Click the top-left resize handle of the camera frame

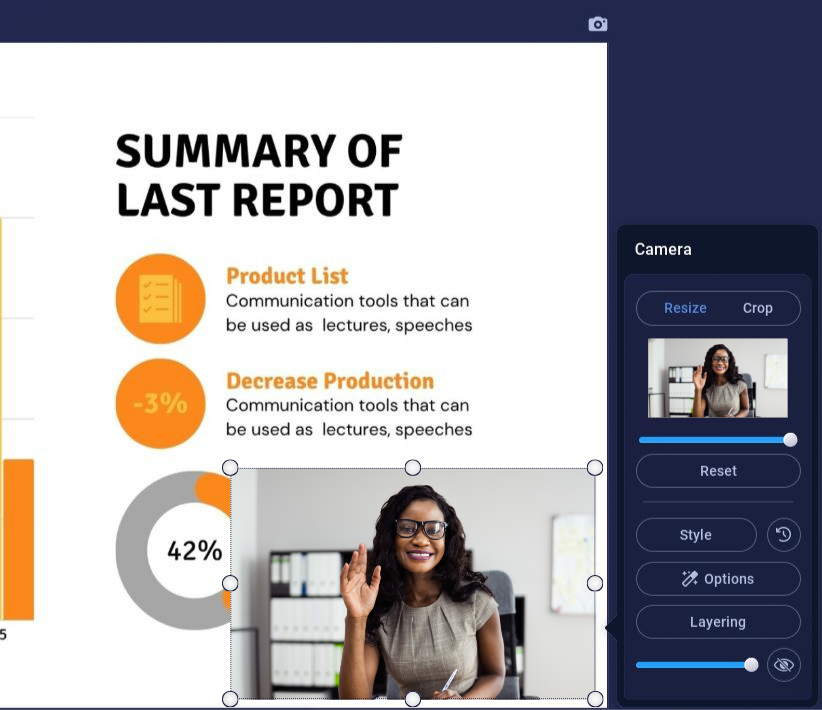click(230, 468)
